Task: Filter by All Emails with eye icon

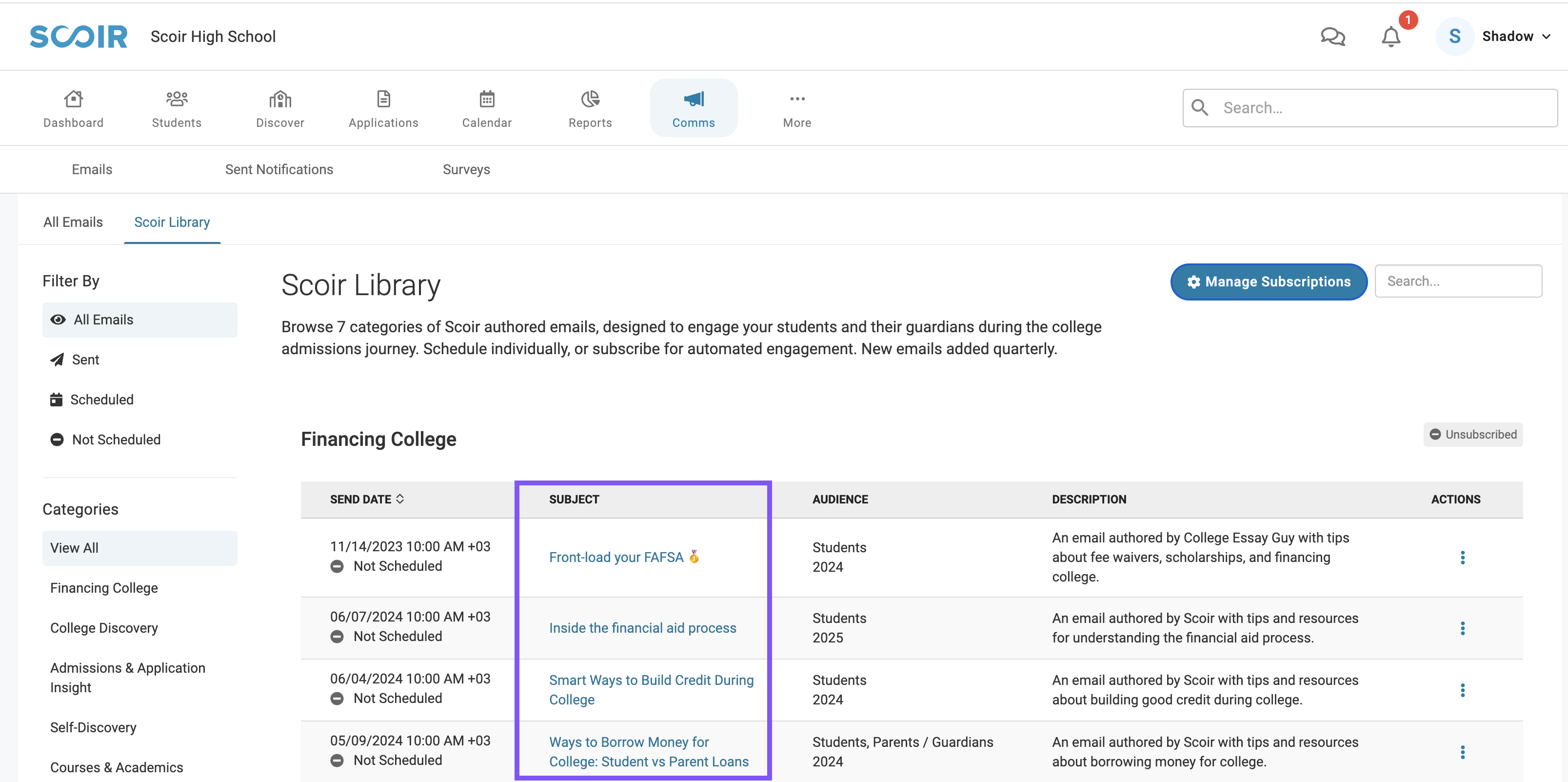Action: pyautogui.click(x=140, y=320)
